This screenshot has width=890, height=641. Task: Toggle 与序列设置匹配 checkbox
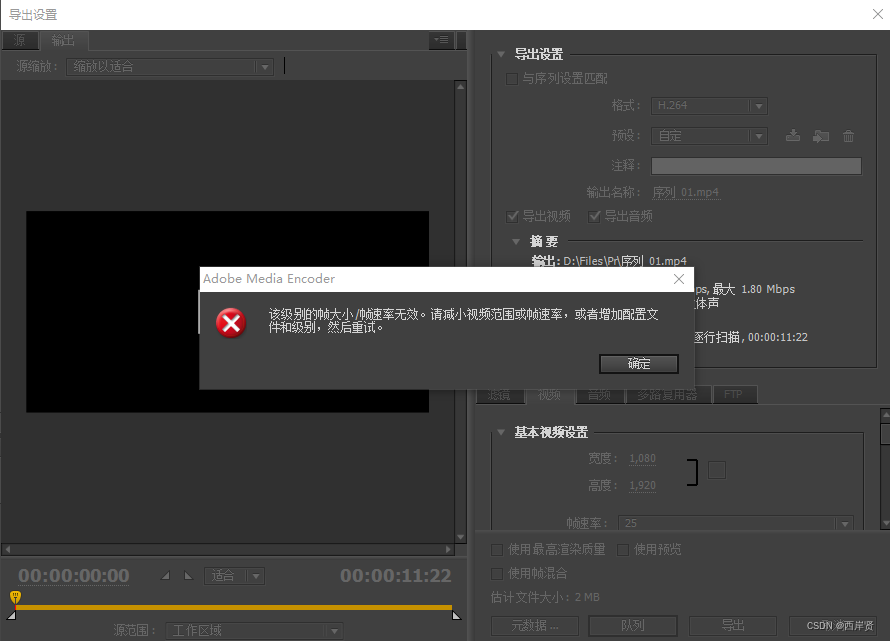511,78
